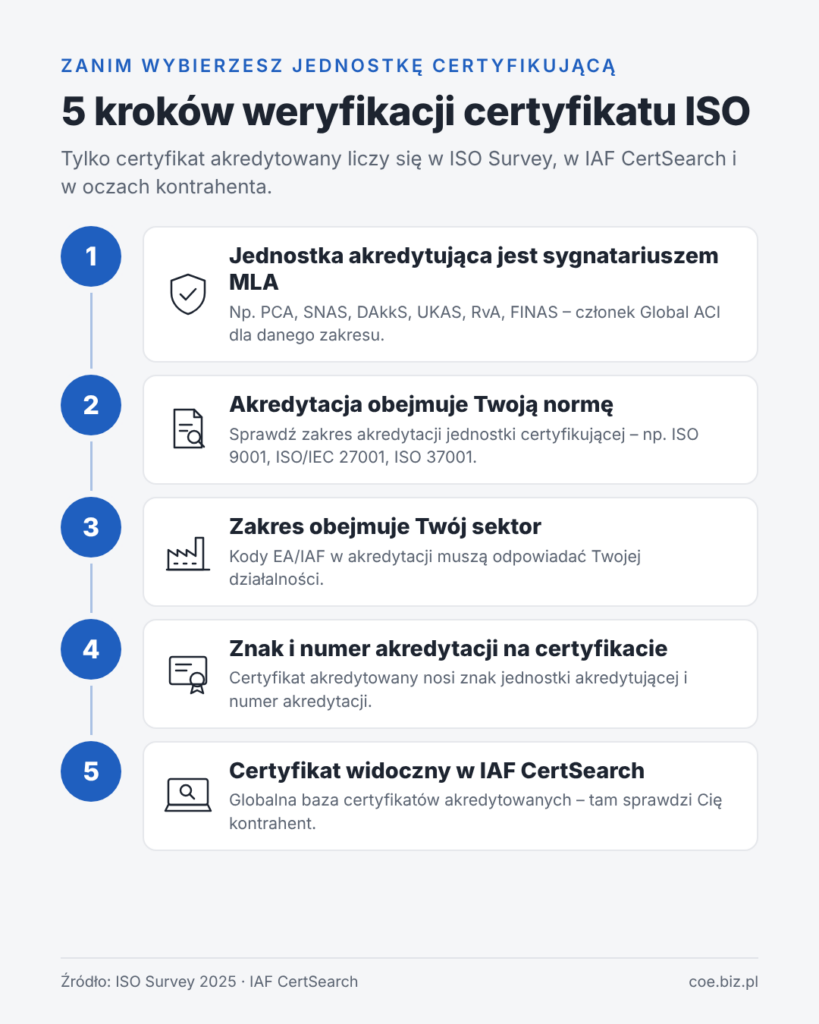
Task: Click subtitle starting "Tylko certyfikat akredytowany"
Action: coord(399,172)
